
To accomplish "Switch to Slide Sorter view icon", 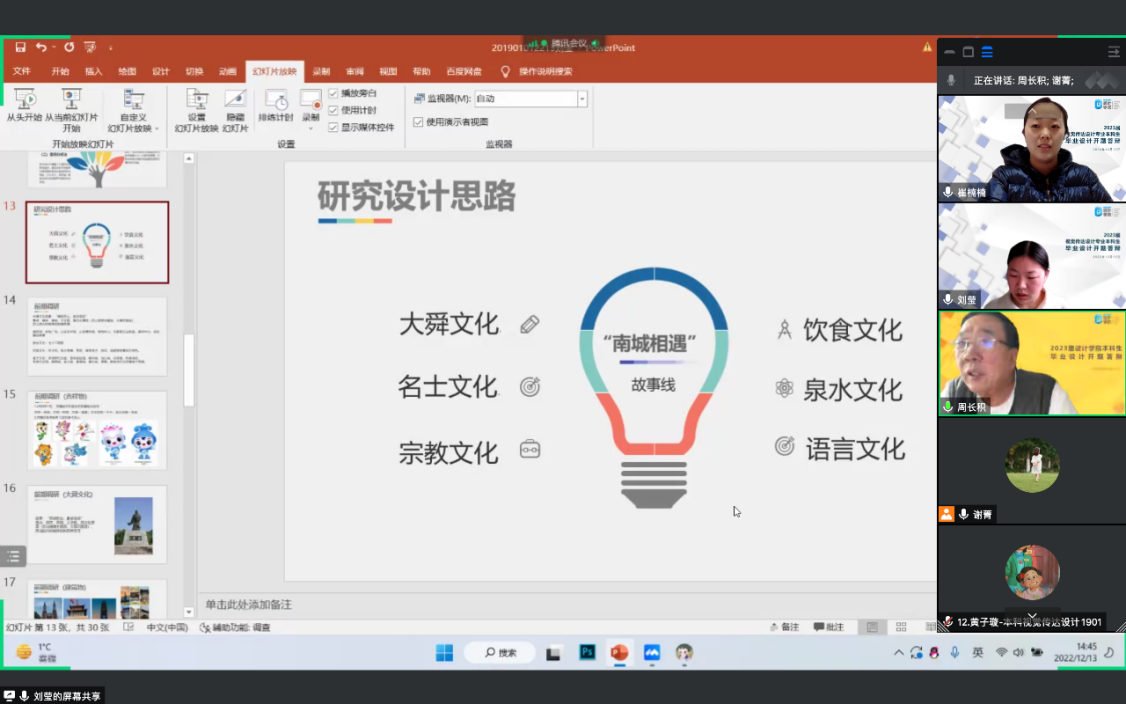I will [901, 627].
